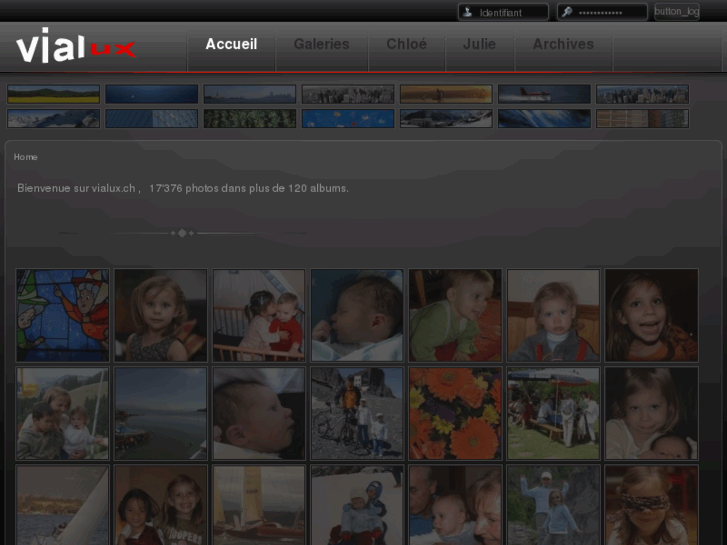Click the button_log login button
Screen dimensions: 727x545
676,12
